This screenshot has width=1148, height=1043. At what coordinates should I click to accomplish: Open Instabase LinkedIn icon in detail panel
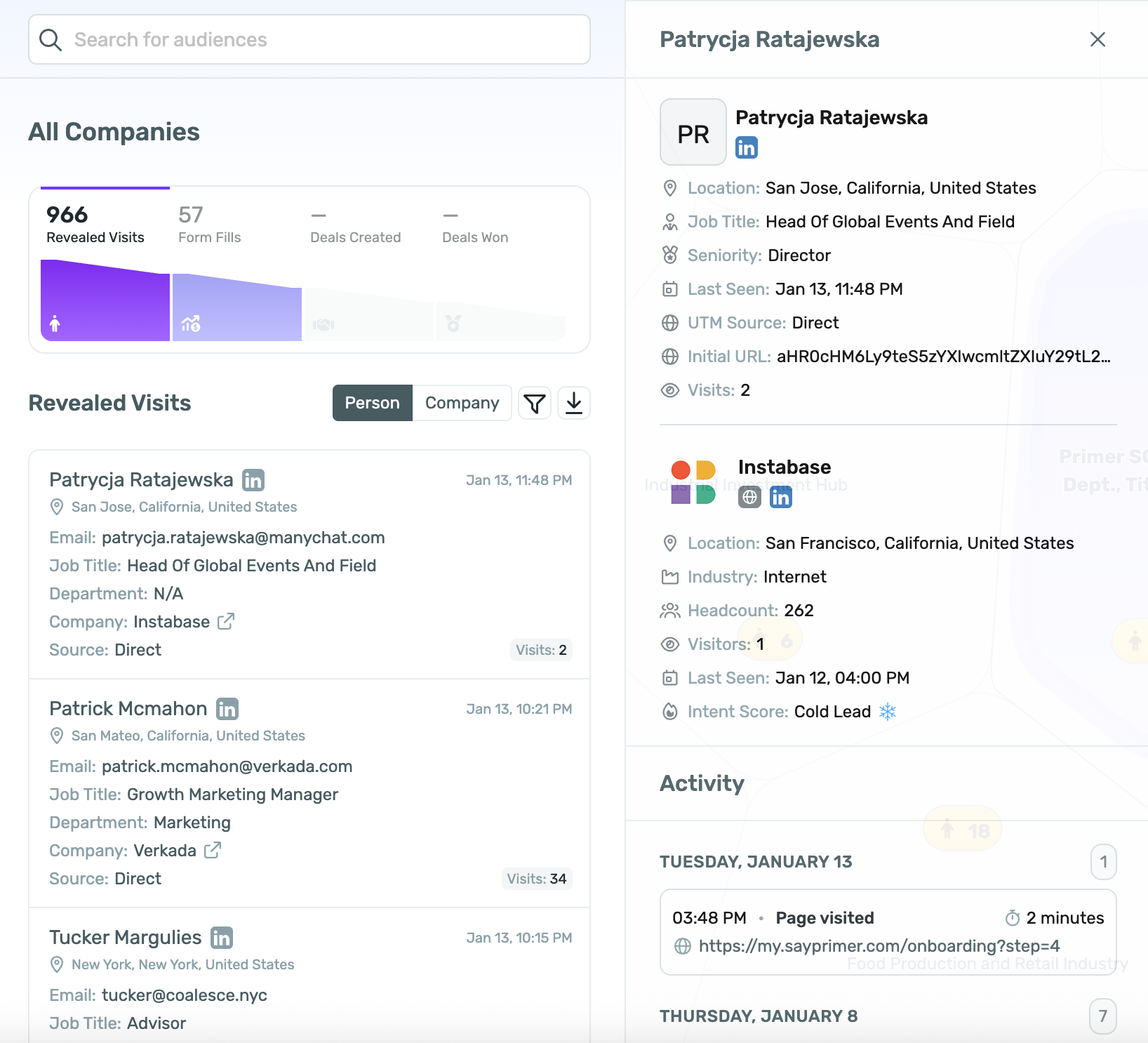781,498
